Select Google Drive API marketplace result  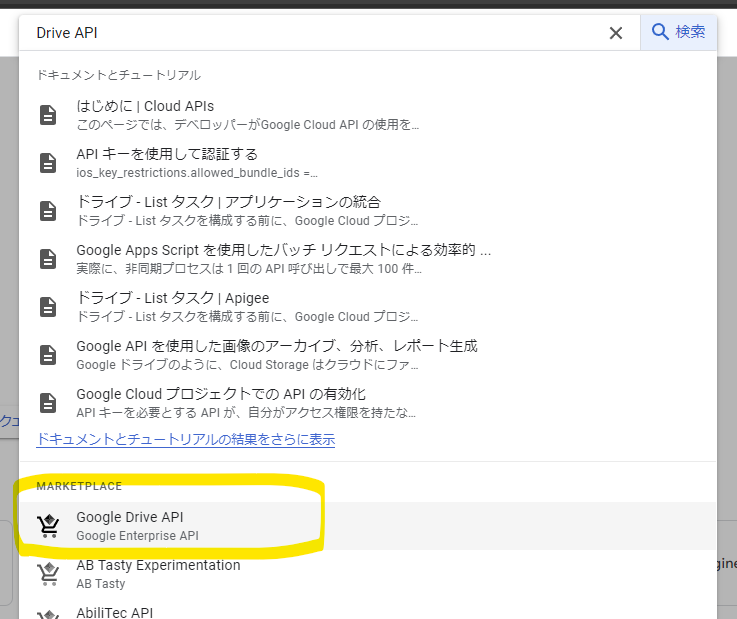(x=368, y=526)
